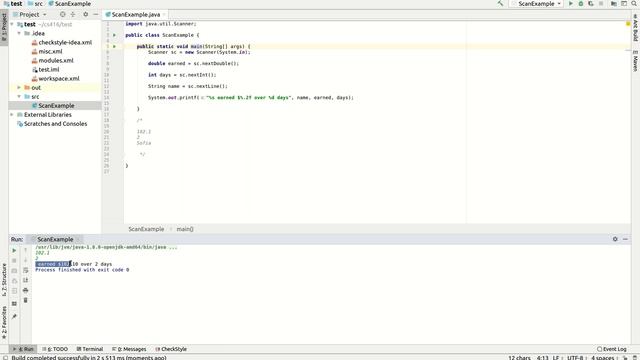Image resolution: width=640 pixels, height=360 pixels.
Task: Open the Project view selector dropdown
Action: tap(29, 14)
